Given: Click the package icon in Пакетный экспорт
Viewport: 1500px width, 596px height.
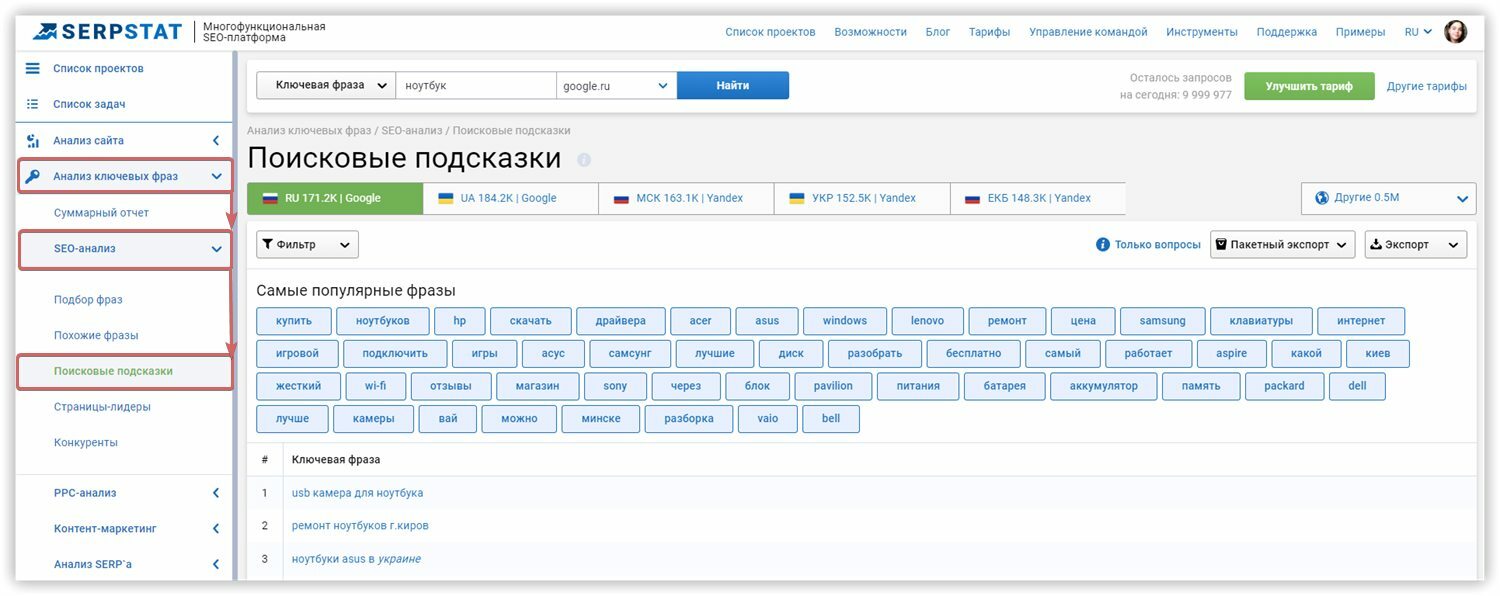Looking at the screenshot, I should pyautogui.click(x=1221, y=245).
